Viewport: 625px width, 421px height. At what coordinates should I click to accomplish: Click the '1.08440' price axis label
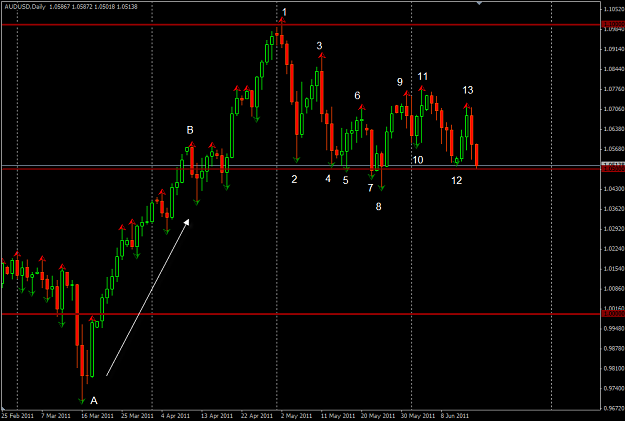click(614, 69)
